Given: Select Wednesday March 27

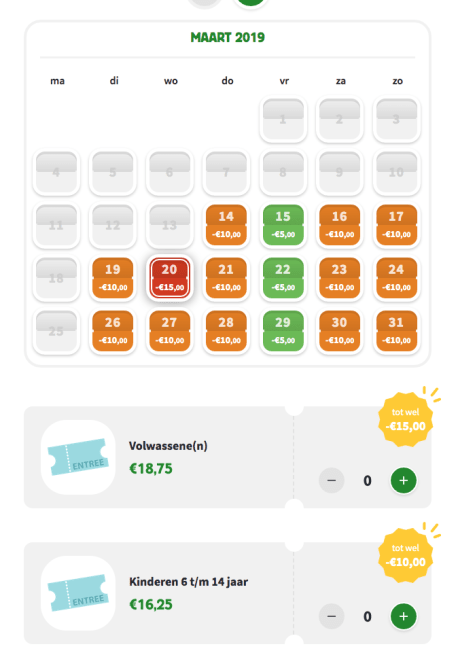Looking at the screenshot, I should [x=170, y=331].
